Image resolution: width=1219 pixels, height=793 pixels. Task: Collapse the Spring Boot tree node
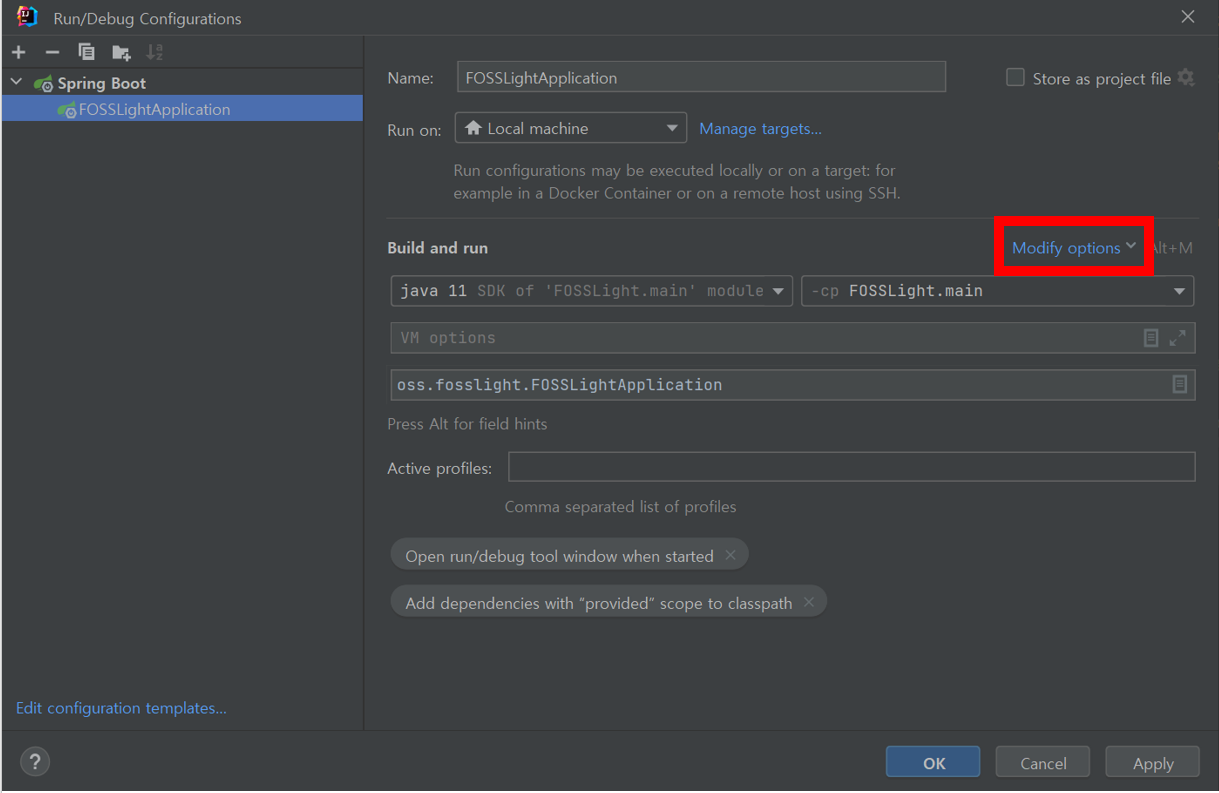coord(16,83)
